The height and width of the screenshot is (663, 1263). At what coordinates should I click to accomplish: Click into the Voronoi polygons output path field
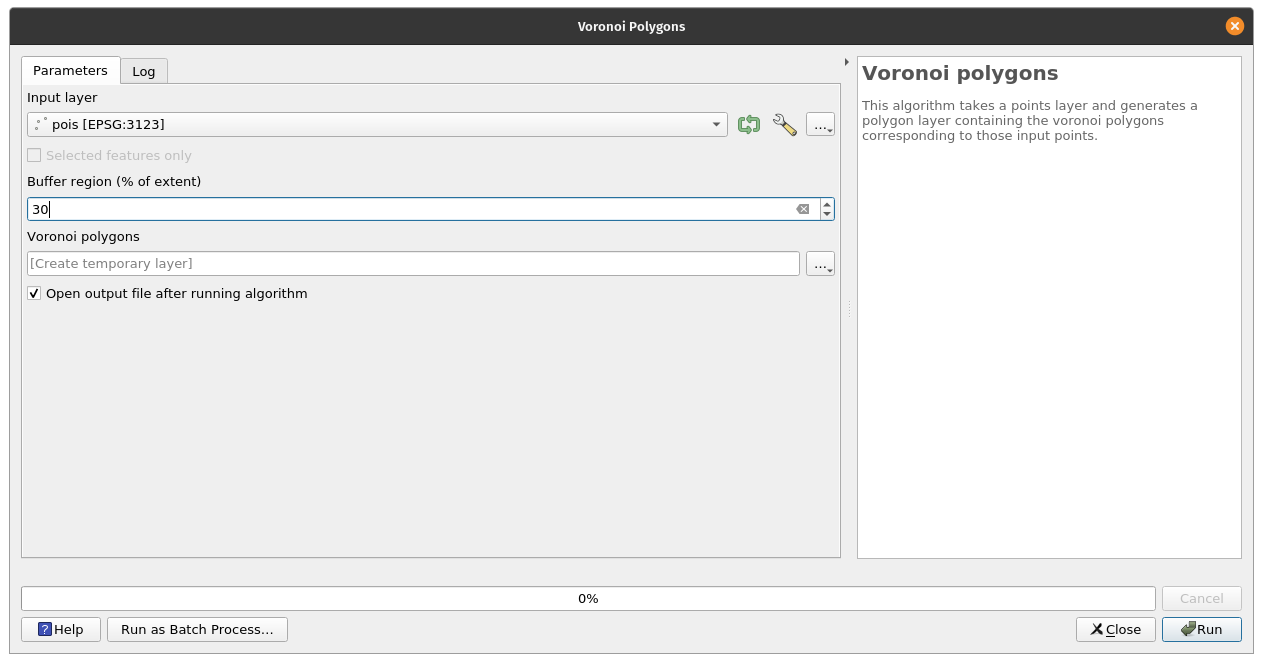click(410, 264)
